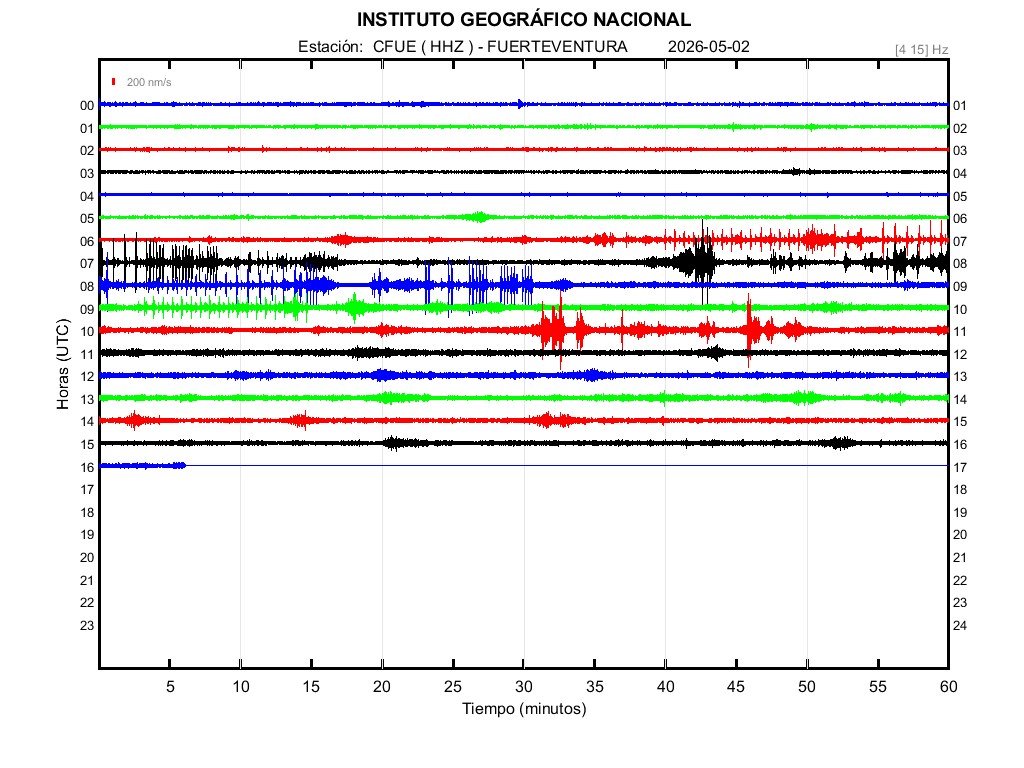Click the left axis hour label 23
Image resolution: width=1024 pixels, height=768 pixels.
tap(87, 626)
